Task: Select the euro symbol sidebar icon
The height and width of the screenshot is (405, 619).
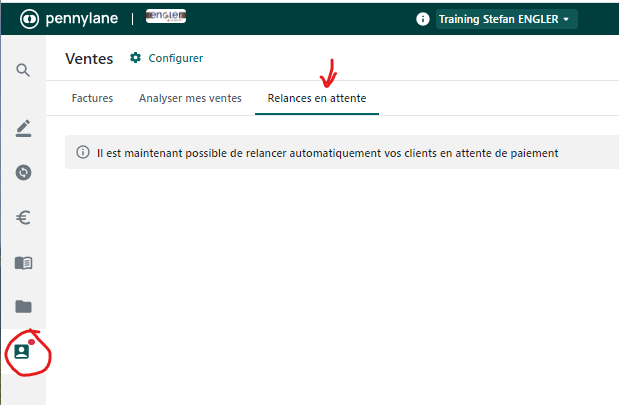Action: click(x=23, y=217)
